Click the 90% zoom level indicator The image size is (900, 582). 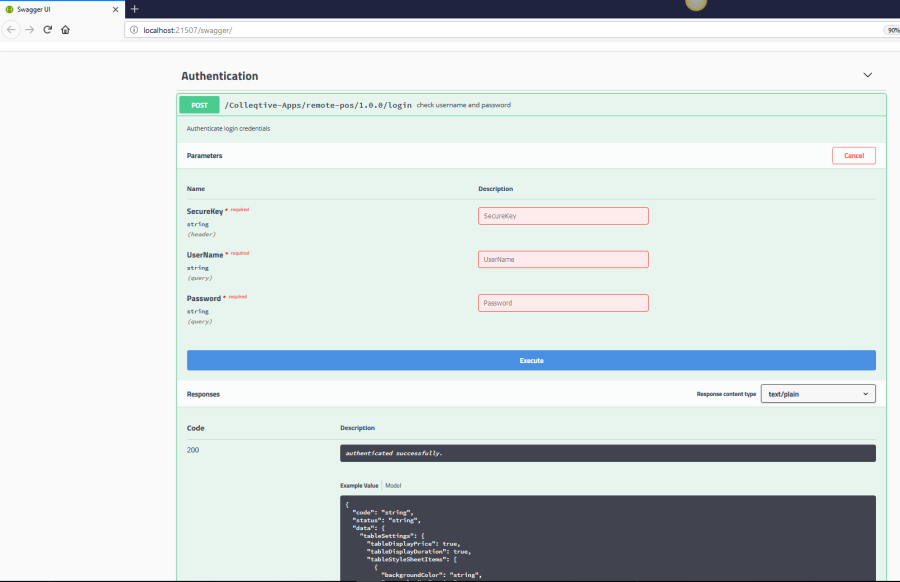(891, 30)
